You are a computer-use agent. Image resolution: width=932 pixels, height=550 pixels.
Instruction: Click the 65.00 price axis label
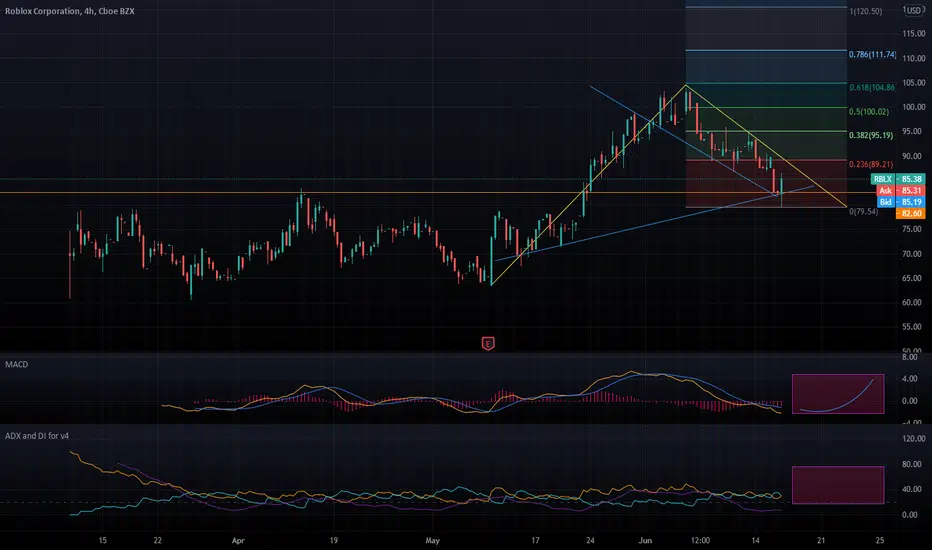[x=914, y=278]
